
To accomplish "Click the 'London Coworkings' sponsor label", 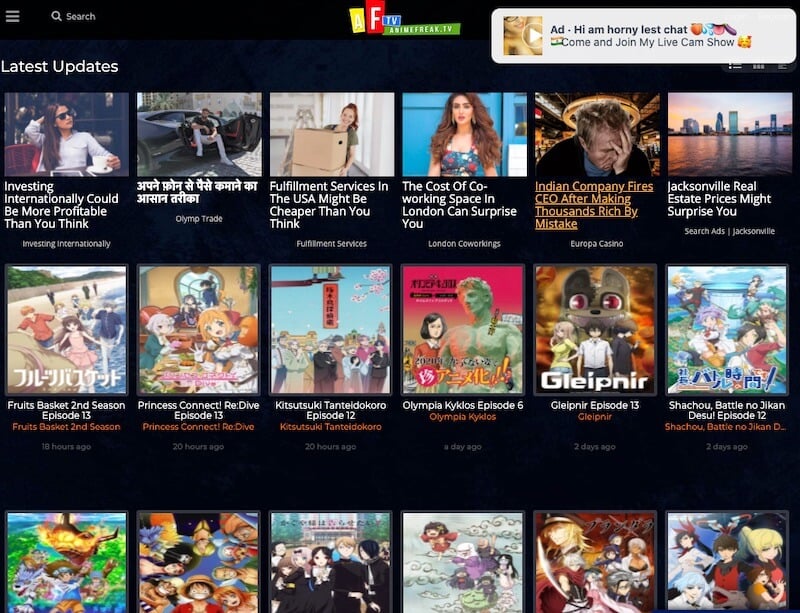I will [464, 244].
